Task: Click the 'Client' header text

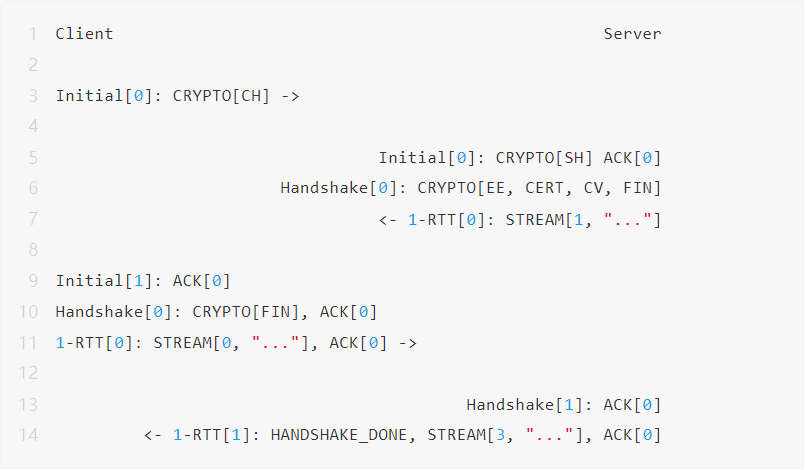Action: (x=84, y=34)
